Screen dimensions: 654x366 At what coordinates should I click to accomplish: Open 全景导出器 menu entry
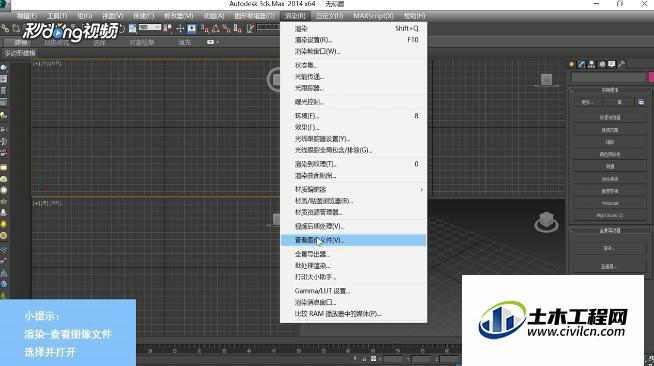(353, 254)
